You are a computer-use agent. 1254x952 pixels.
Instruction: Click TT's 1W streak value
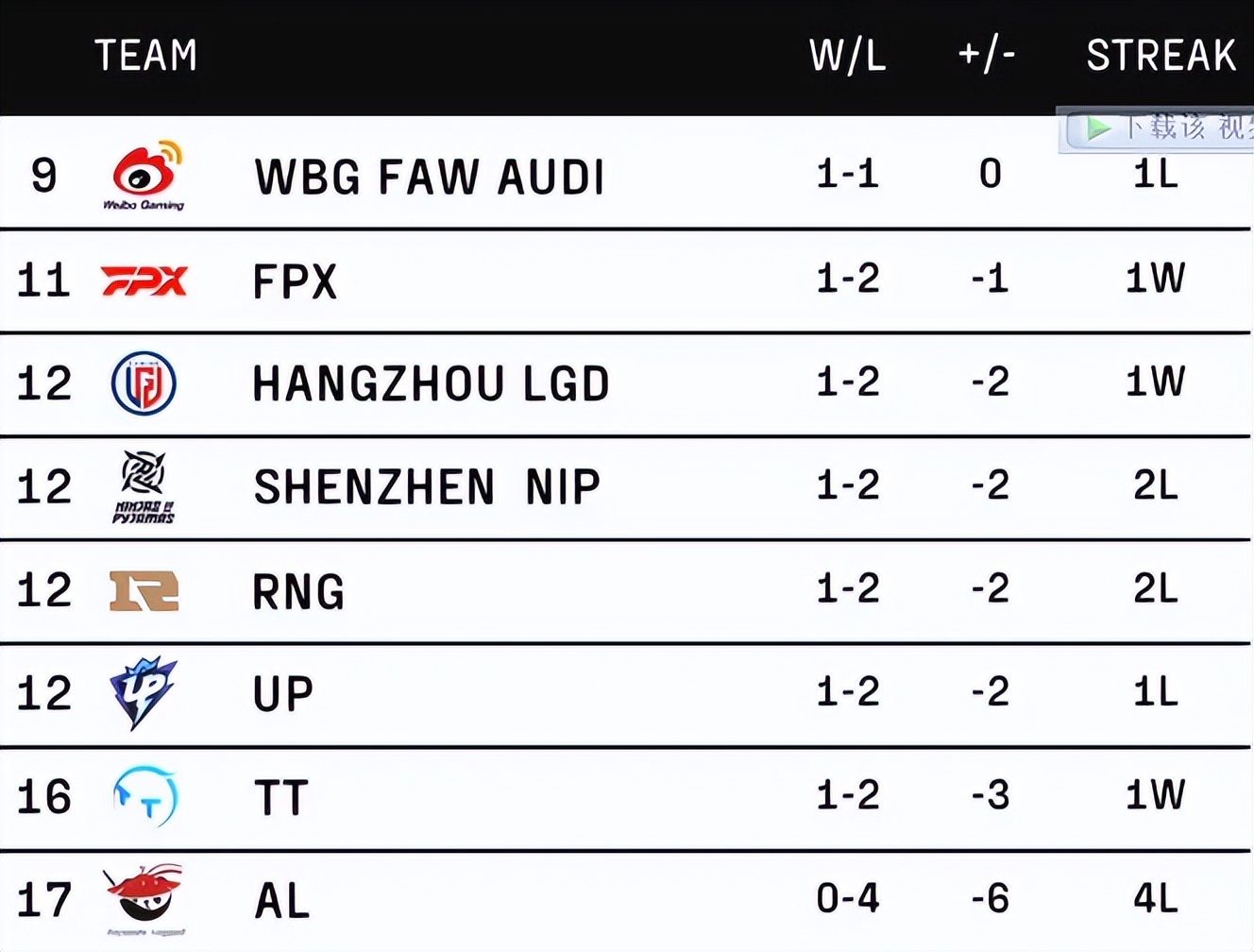pyautogui.click(x=1155, y=795)
